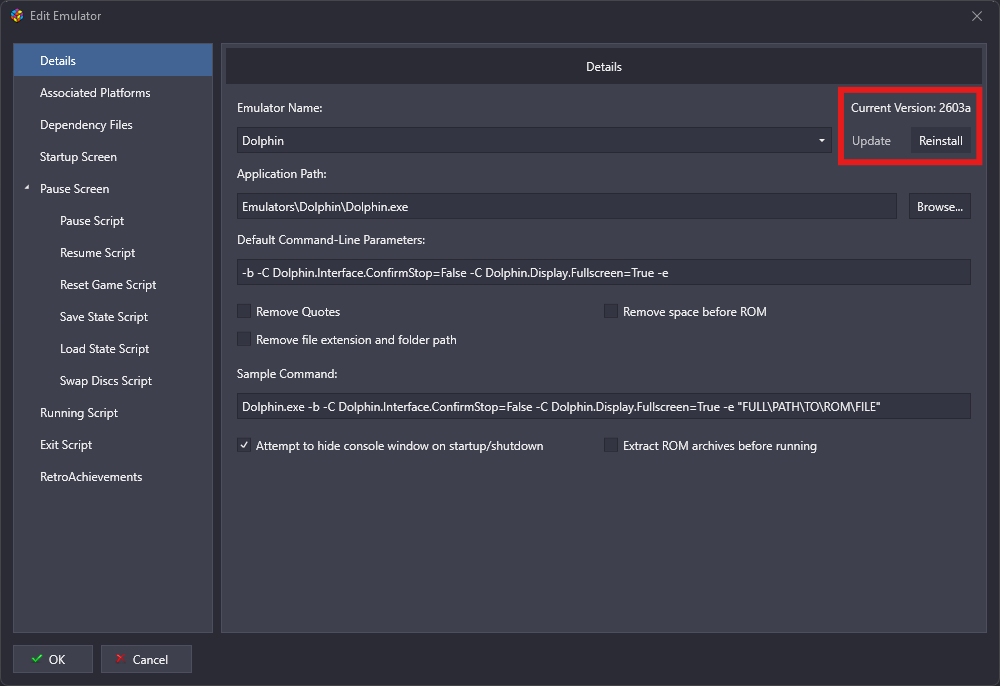Click the Reinstall button
The width and height of the screenshot is (1000, 686).
point(940,141)
